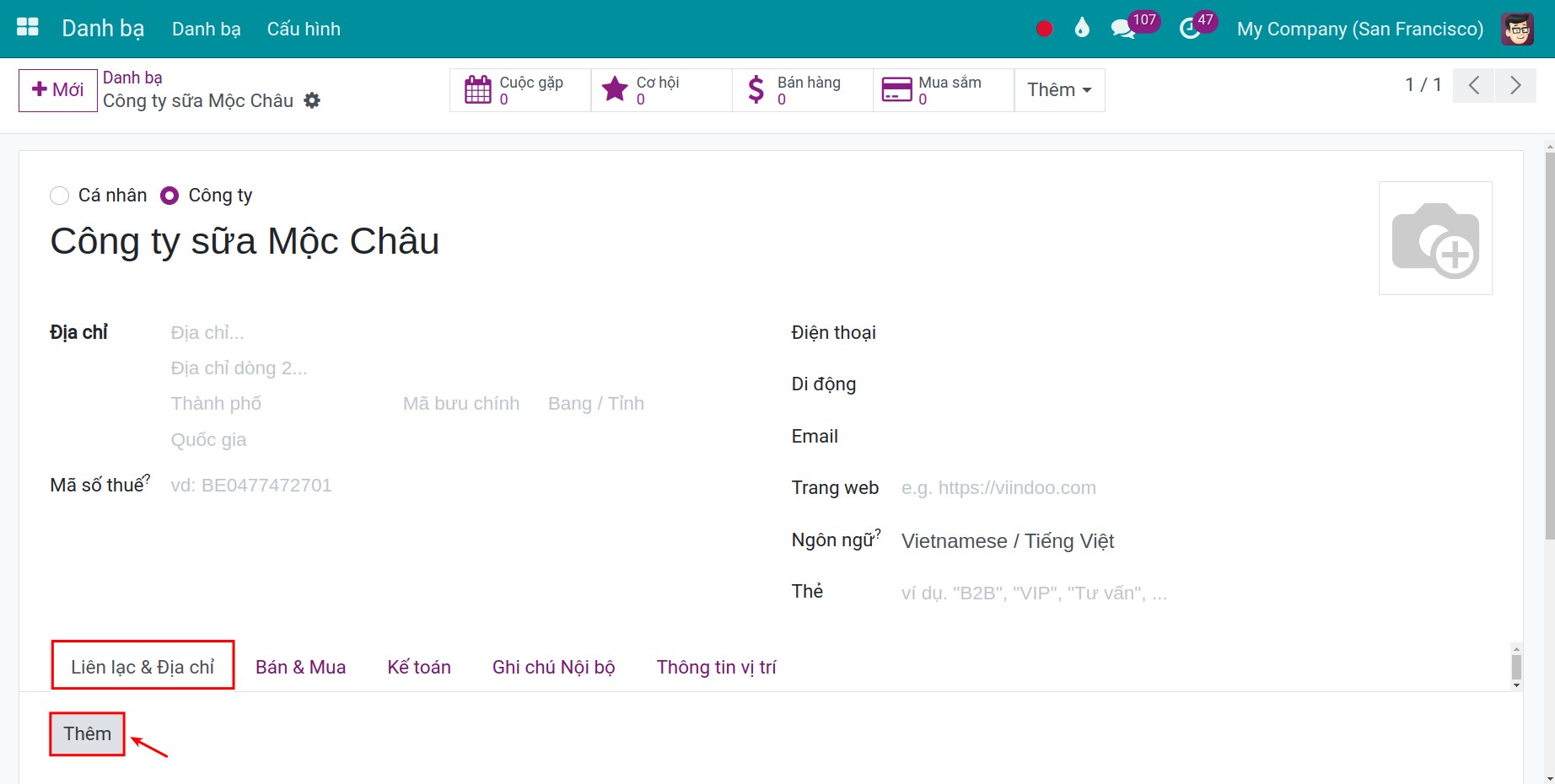Click the Danh bạ app title
Screen dimensions: 1555x784
pos(103,28)
